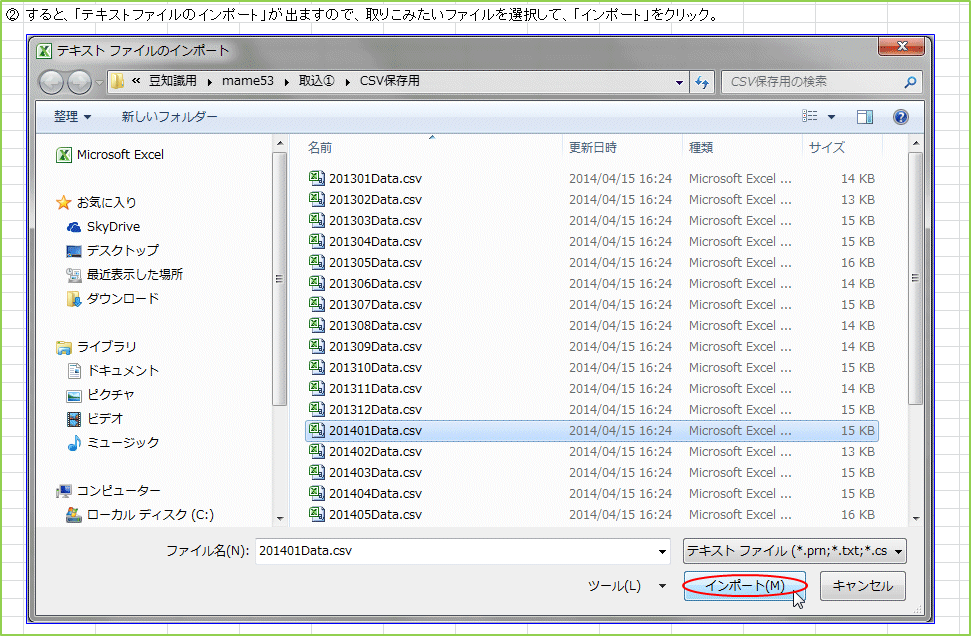Open 最近表示した場所 in sidebar
This screenshot has width=971, height=636.
click(124, 275)
